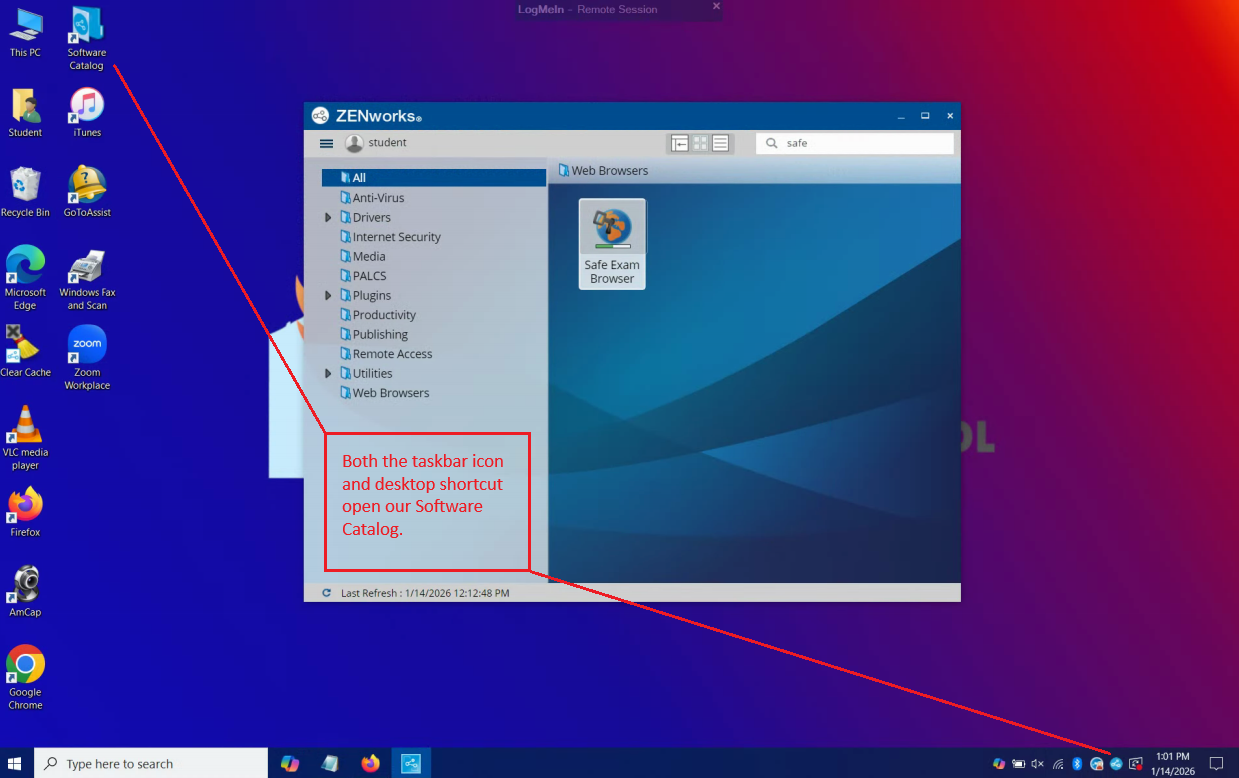1239x778 pixels.
Task: Open the ZENworks hamburger menu
Action: [326, 143]
